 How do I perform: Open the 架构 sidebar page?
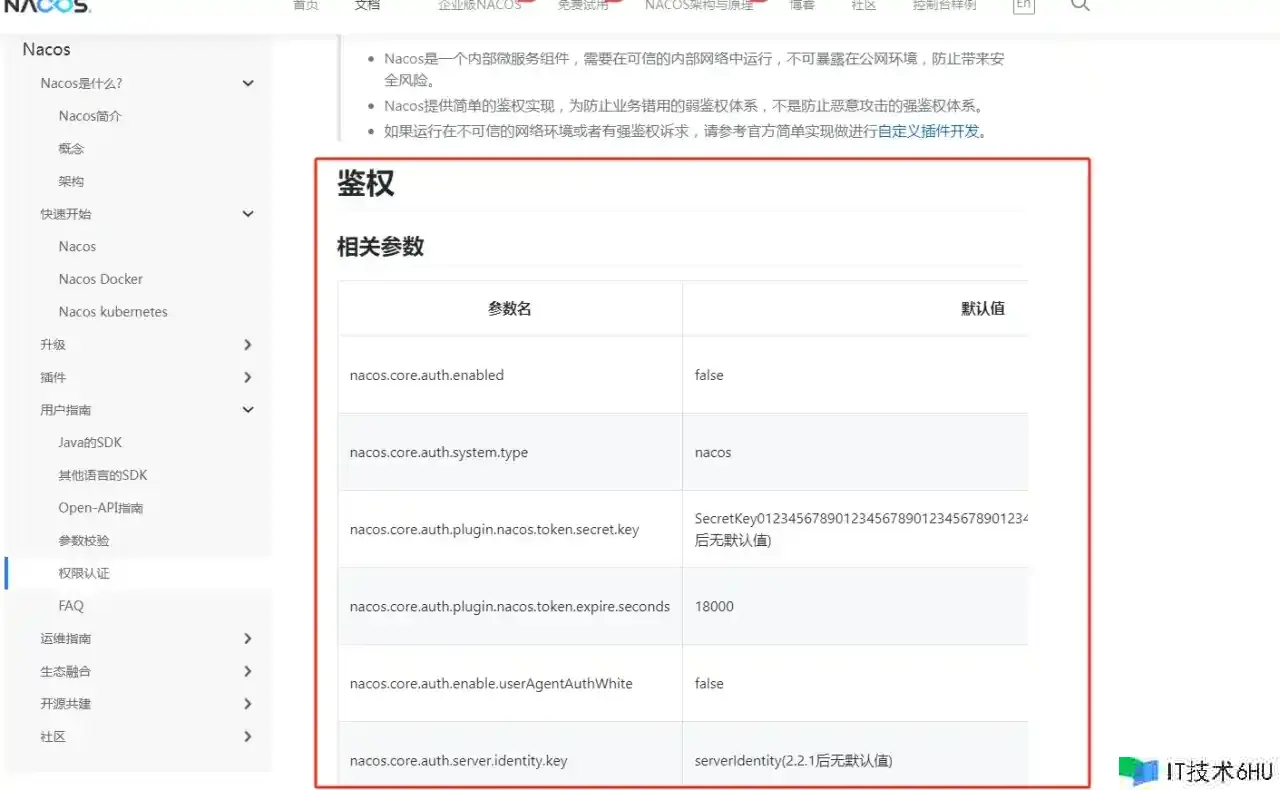click(x=71, y=181)
